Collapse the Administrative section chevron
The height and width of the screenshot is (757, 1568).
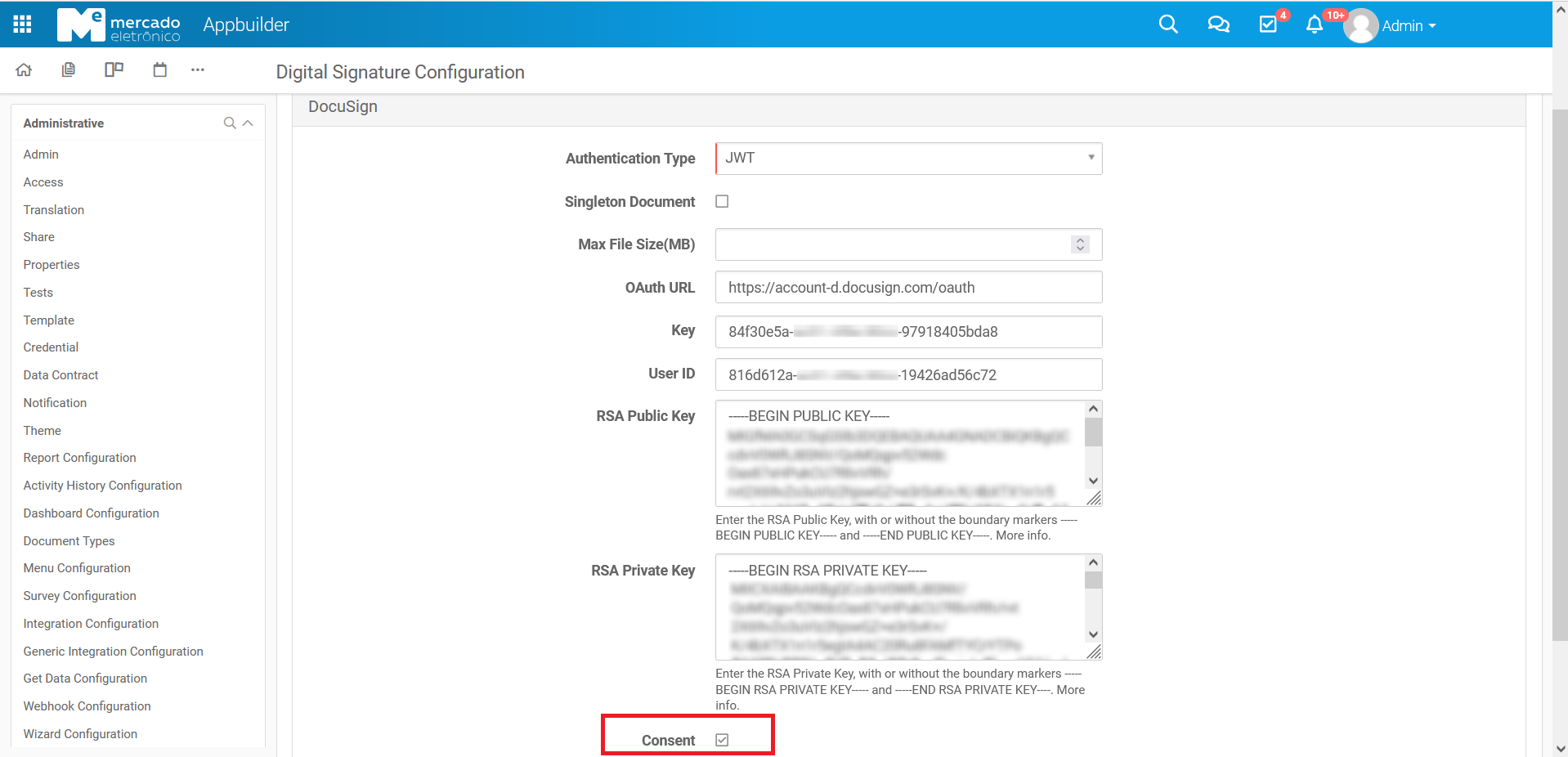249,123
